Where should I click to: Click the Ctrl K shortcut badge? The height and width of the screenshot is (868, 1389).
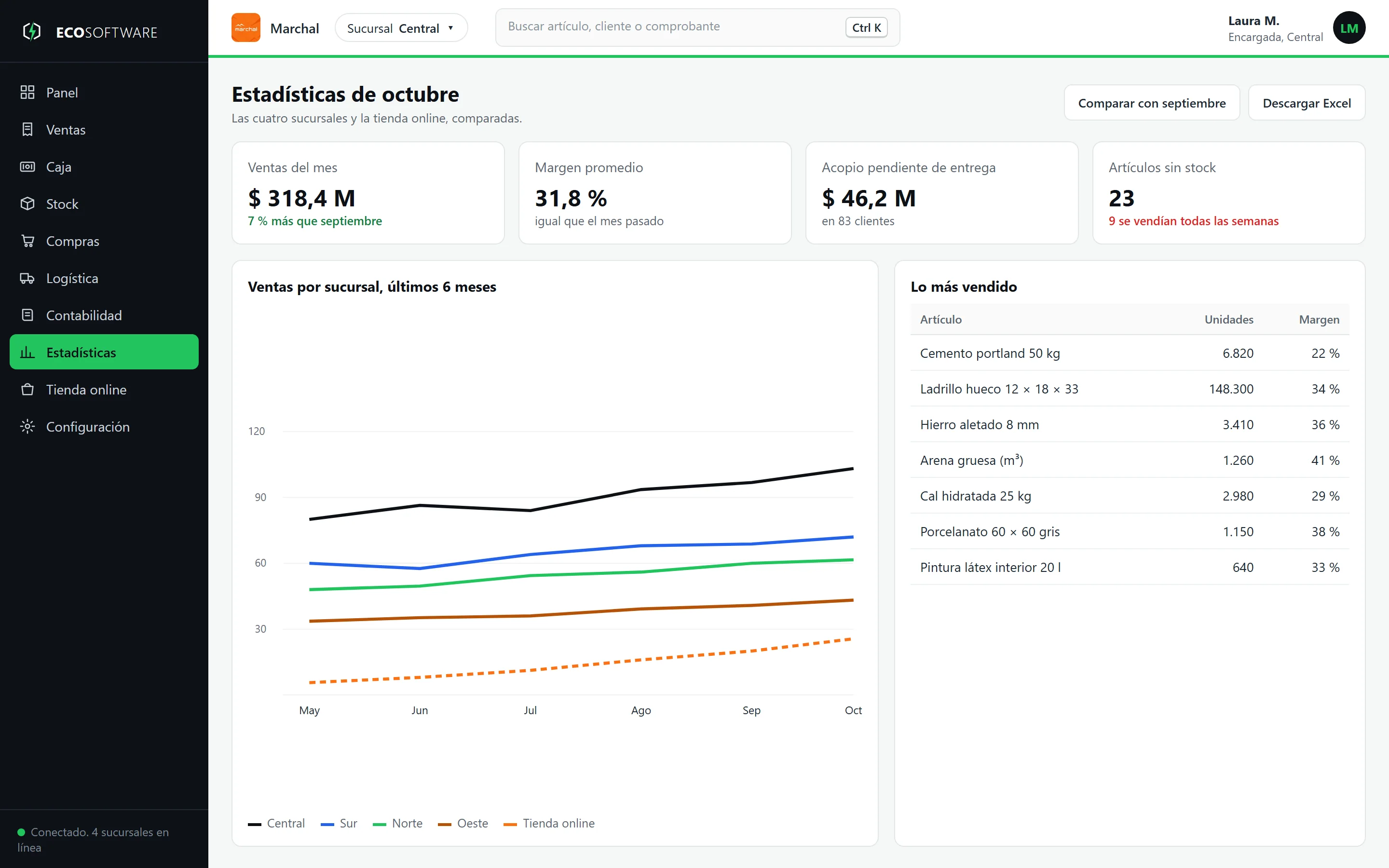click(866, 27)
